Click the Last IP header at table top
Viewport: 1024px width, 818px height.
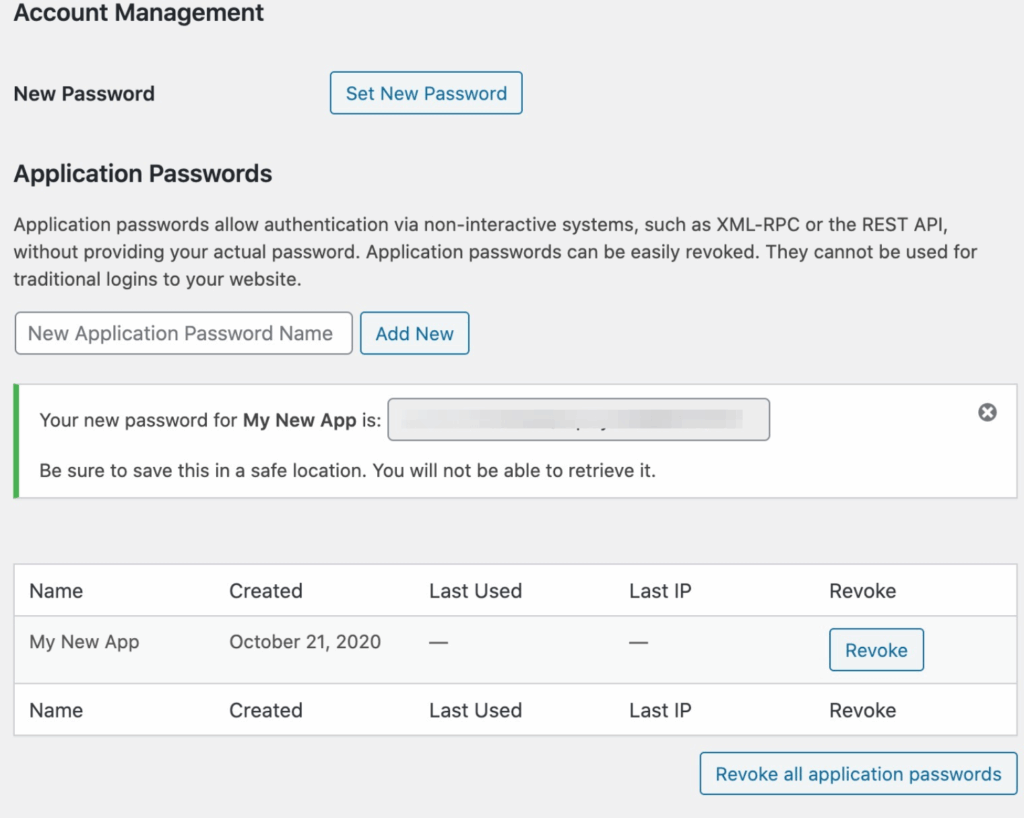pyautogui.click(x=660, y=591)
